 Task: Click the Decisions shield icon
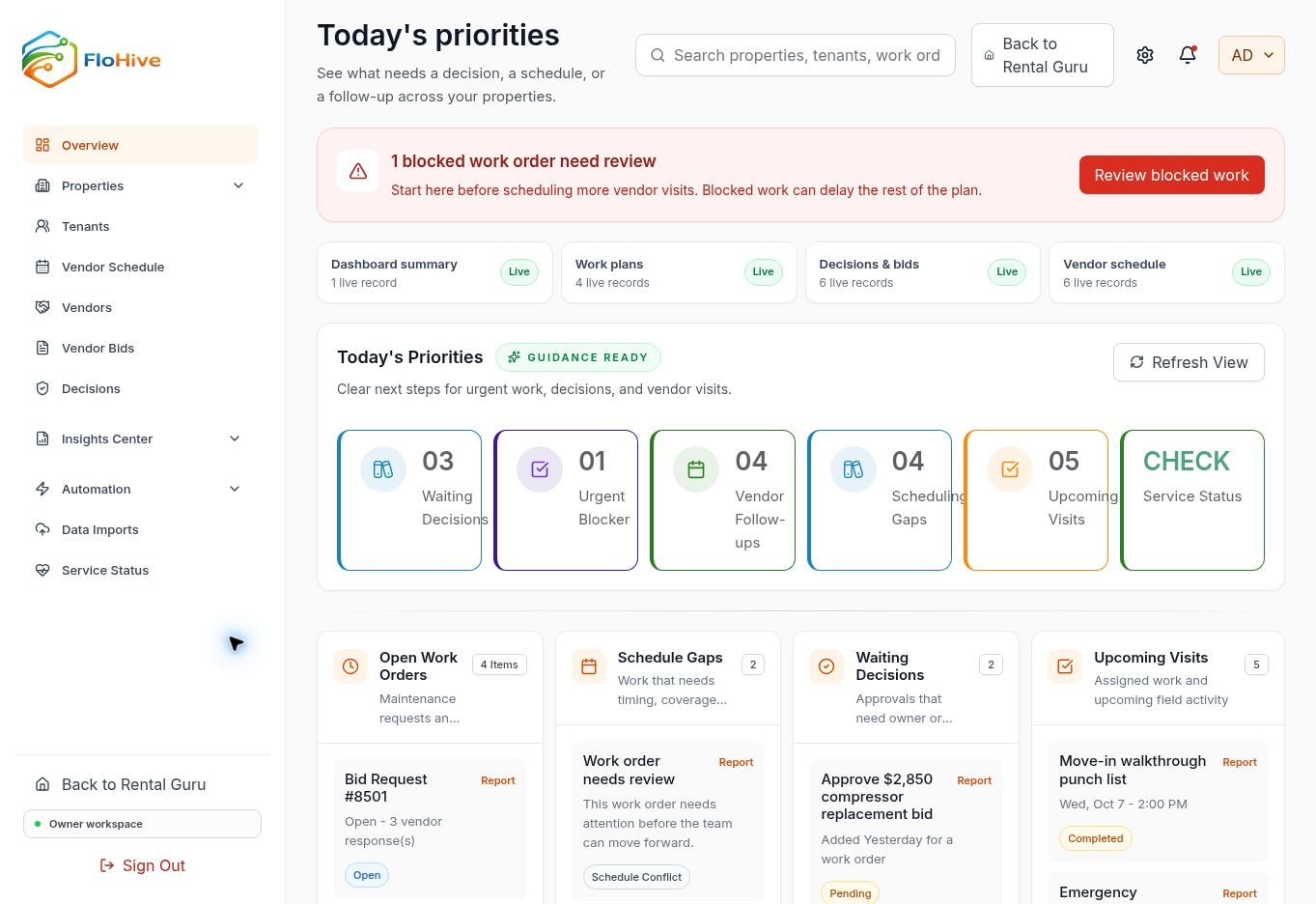42,388
